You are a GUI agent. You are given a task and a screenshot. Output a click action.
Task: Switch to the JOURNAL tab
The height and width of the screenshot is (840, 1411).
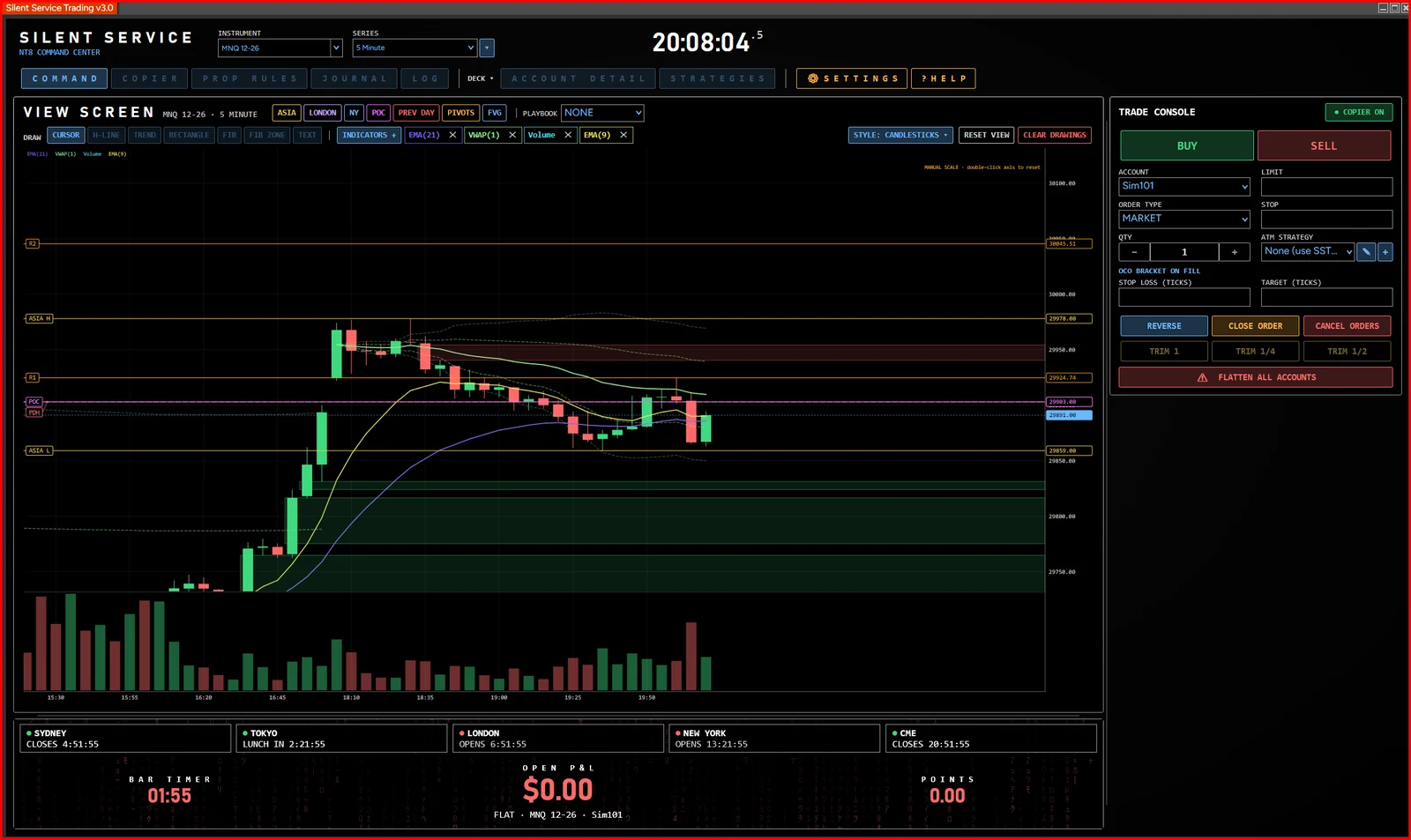(355, 78)
